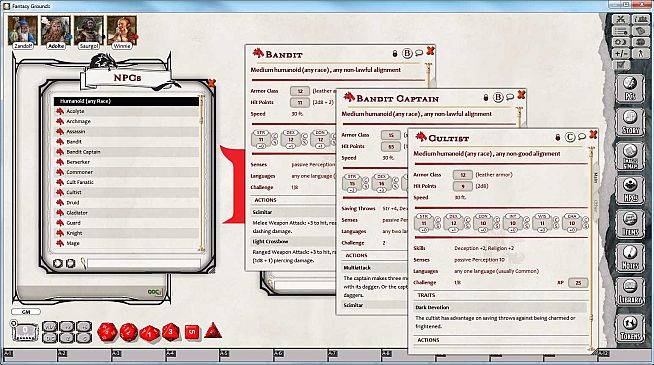Select the Humanoid (any Race) group header
Viewport: 654px width, 365px height.
click(126, 101)
